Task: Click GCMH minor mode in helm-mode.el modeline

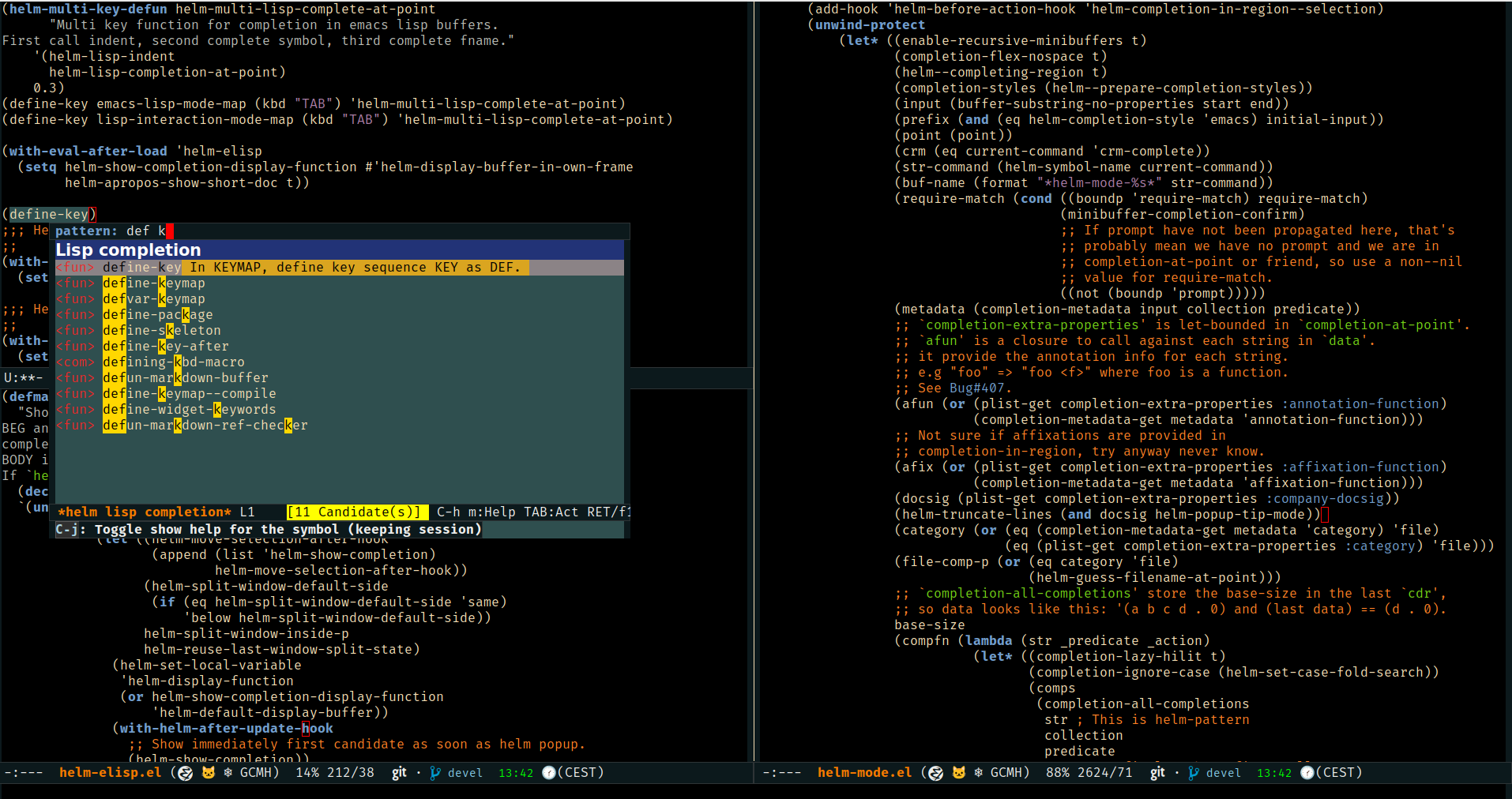Action: (1006, 773)
